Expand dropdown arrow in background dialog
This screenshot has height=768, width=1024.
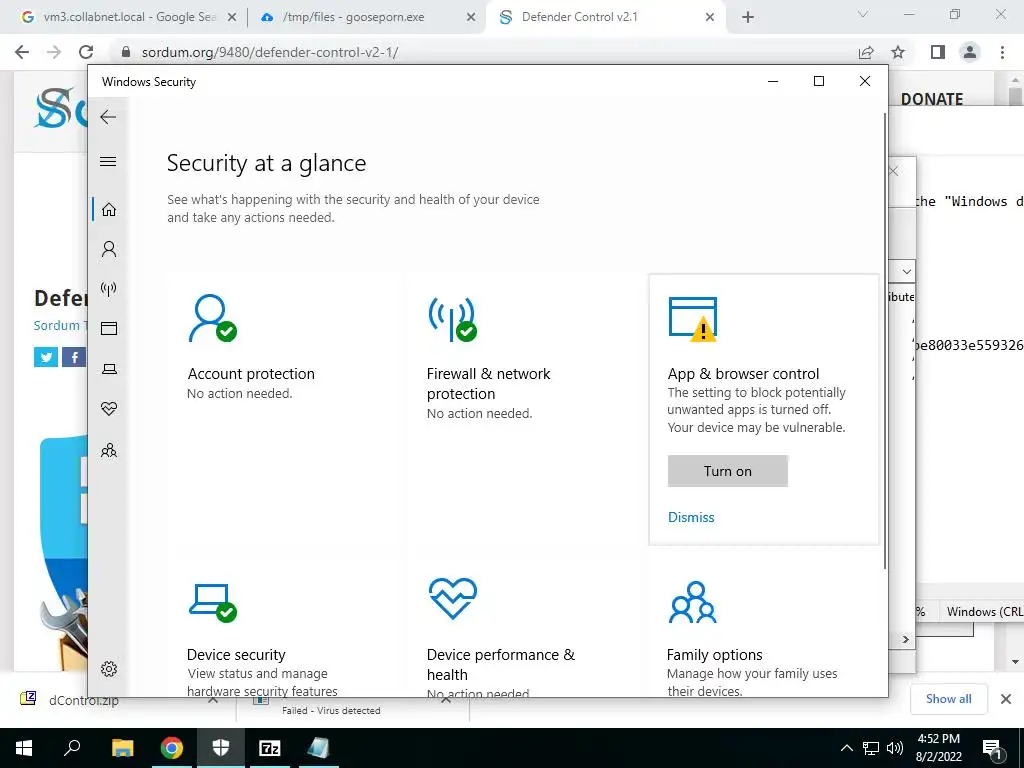(x=906, y=271)
